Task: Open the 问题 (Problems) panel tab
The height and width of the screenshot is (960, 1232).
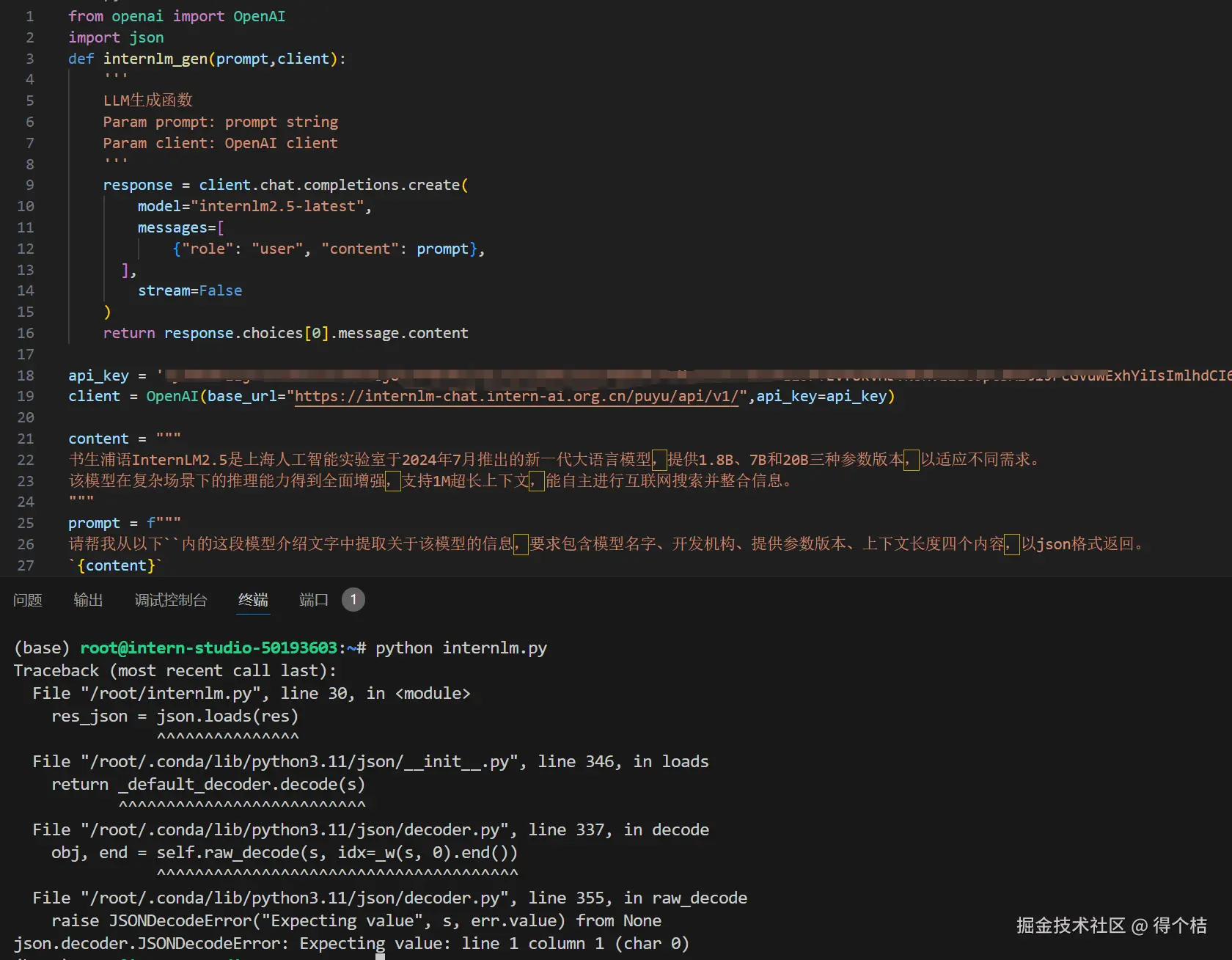Action: 28,600
